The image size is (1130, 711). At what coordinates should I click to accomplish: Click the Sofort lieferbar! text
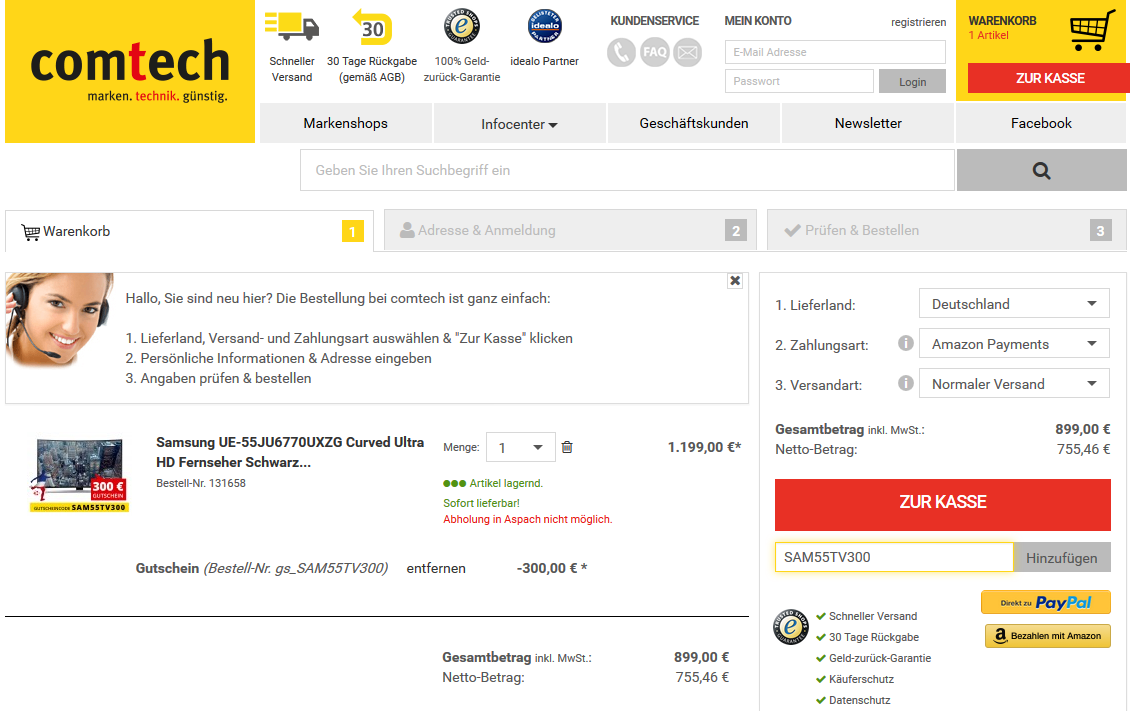[481, 504]
